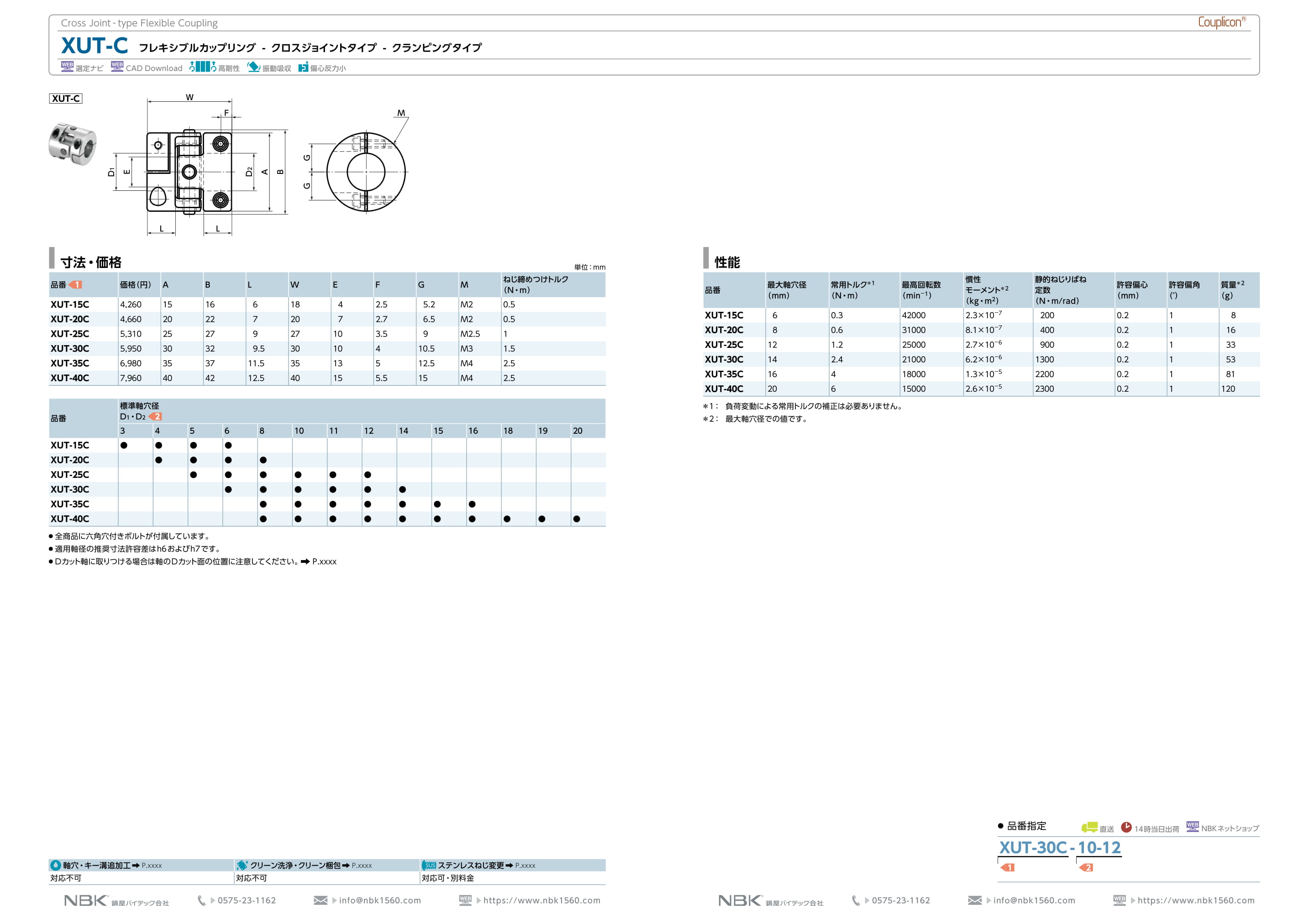1309x924 pixels.
Task: Click the 偏心反力小 icon
Action: coord(303,67)
